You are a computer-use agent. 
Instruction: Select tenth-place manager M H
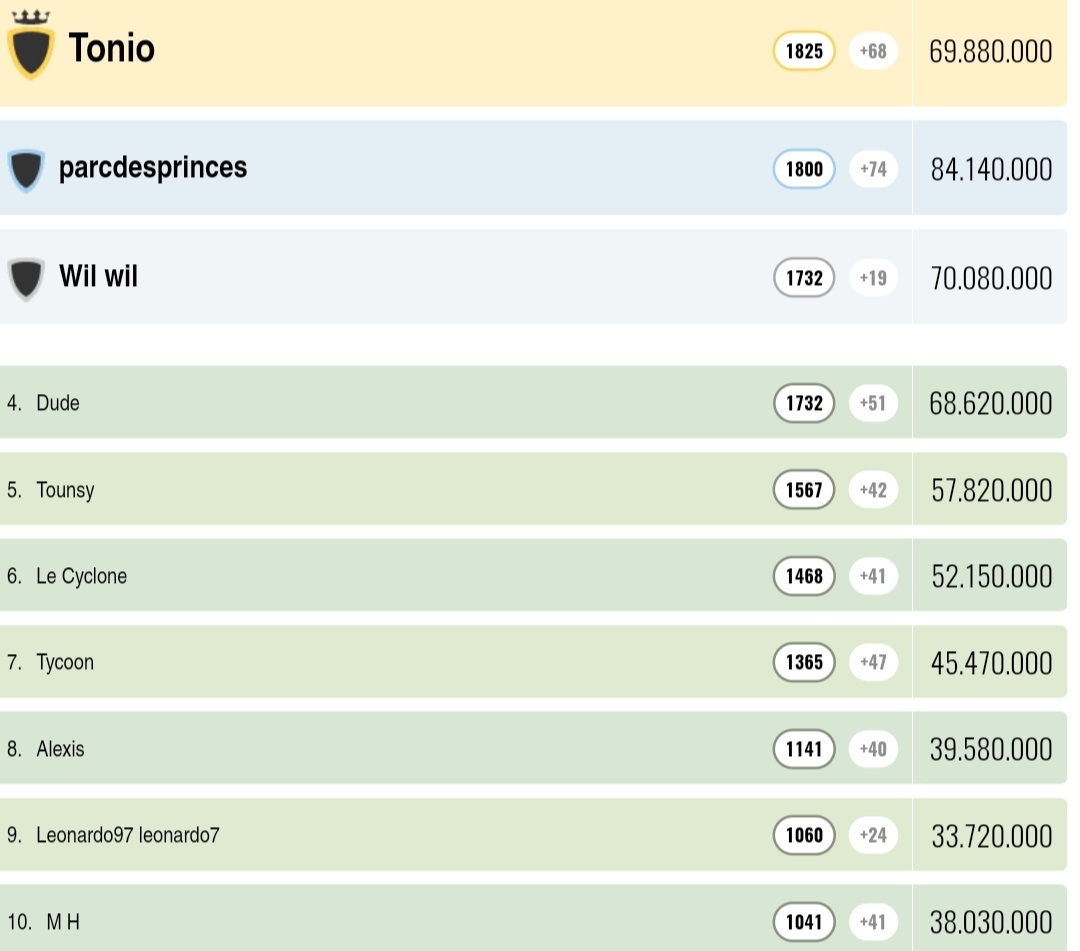(x=63, y=921)
